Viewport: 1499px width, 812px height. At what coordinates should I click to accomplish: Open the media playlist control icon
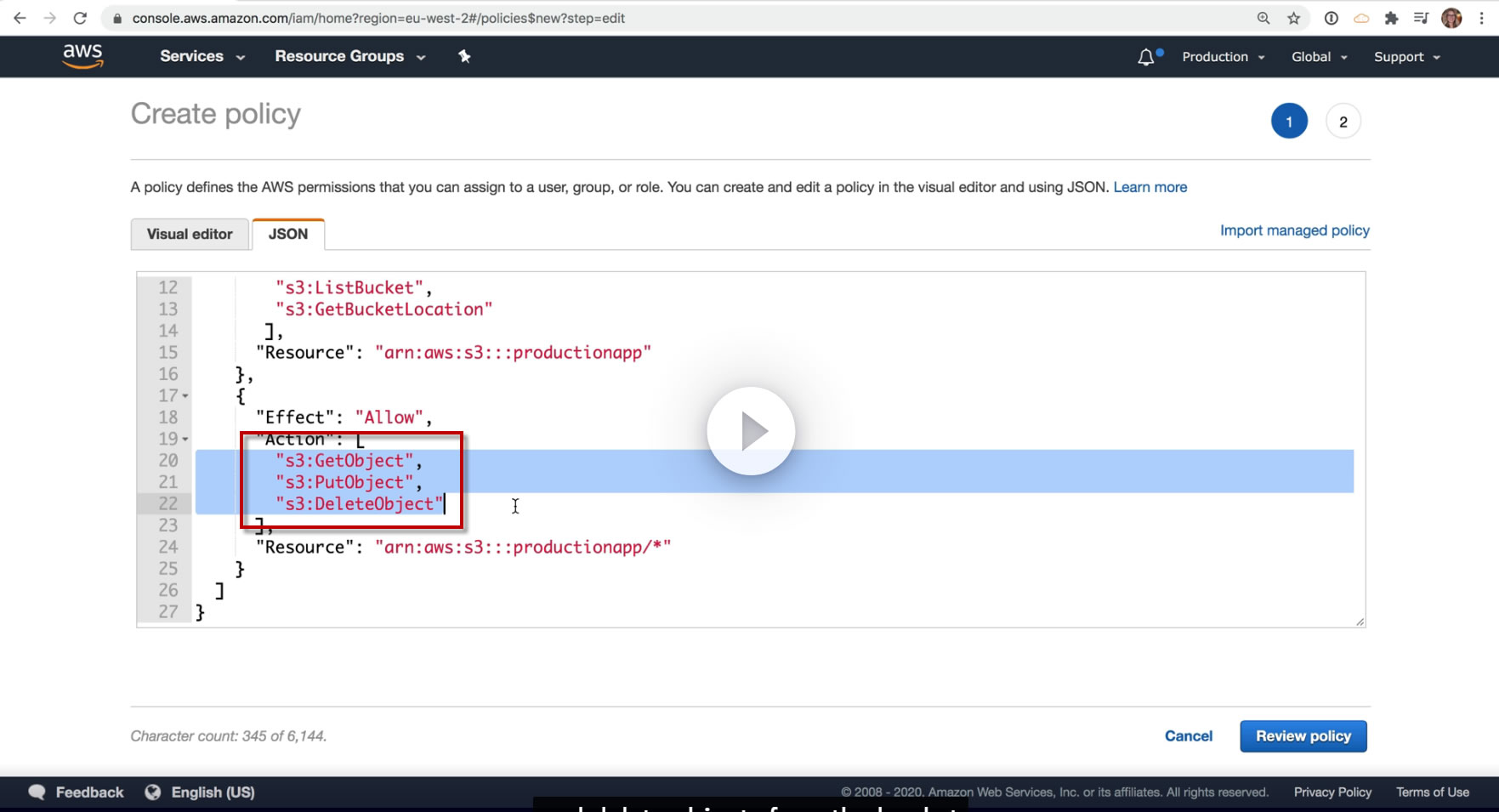click(1421, 18)
